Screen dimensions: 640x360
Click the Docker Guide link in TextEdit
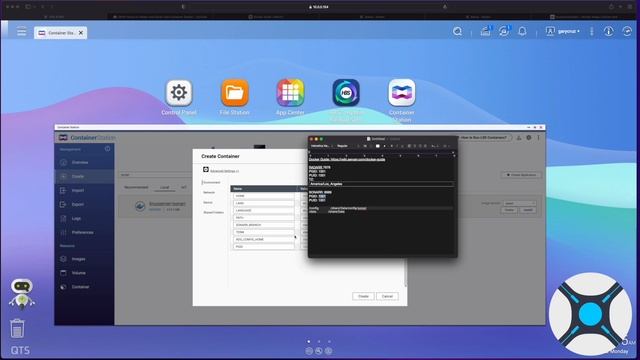pos(347,159)
